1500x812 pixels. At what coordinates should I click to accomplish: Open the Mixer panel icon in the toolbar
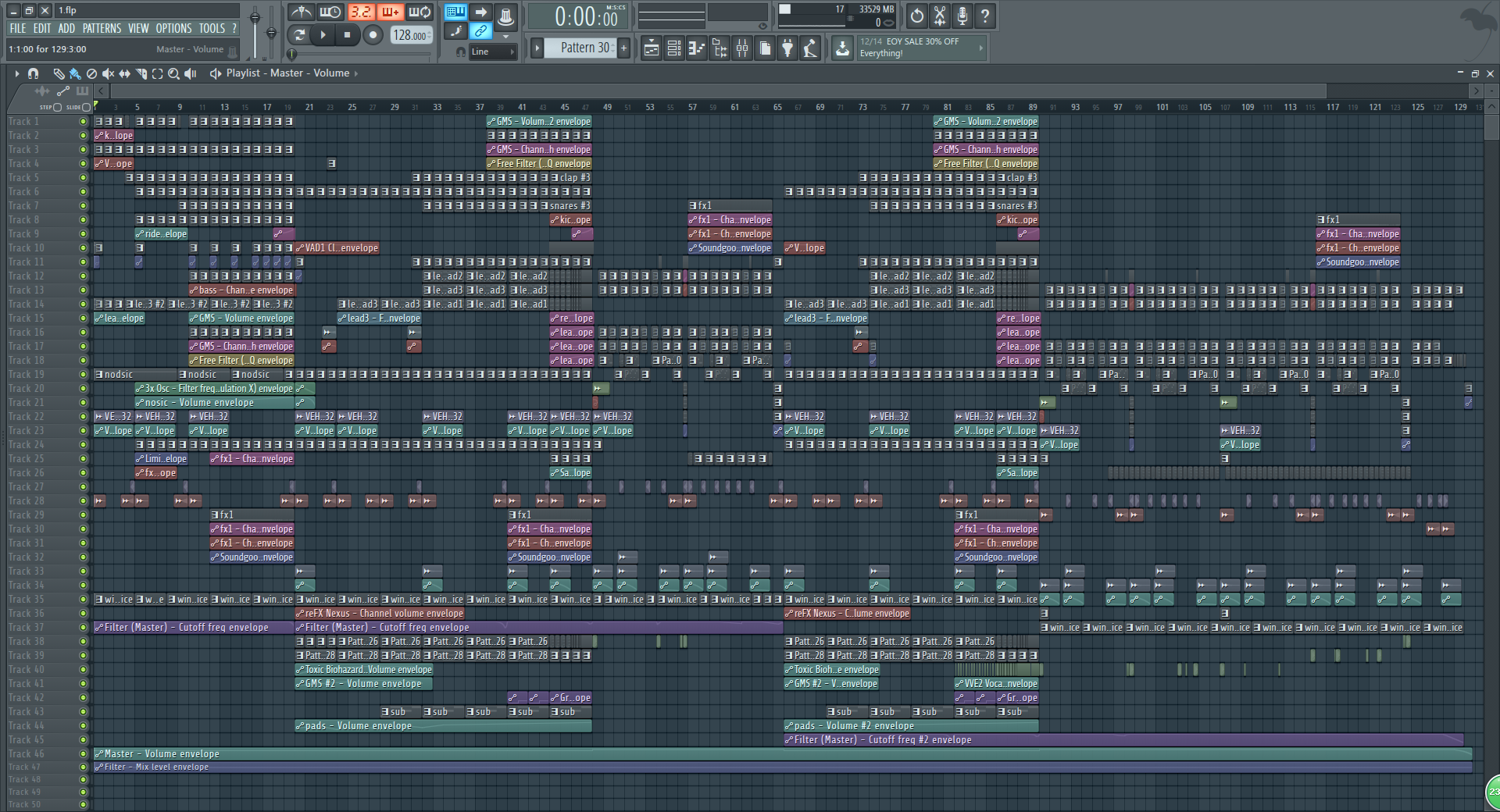tap(741, 48)
